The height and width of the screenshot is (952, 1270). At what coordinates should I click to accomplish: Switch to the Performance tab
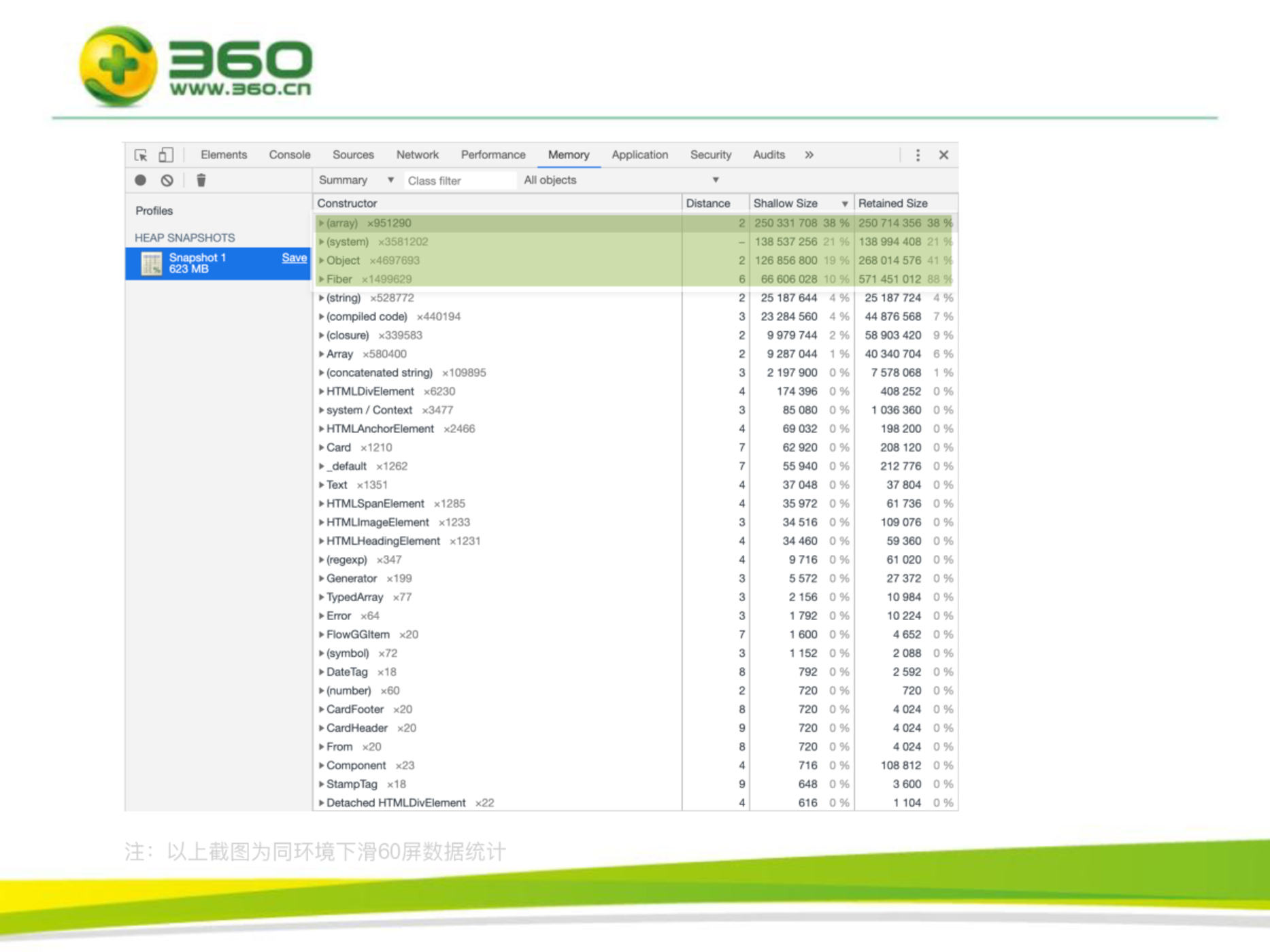pos(492,155)
